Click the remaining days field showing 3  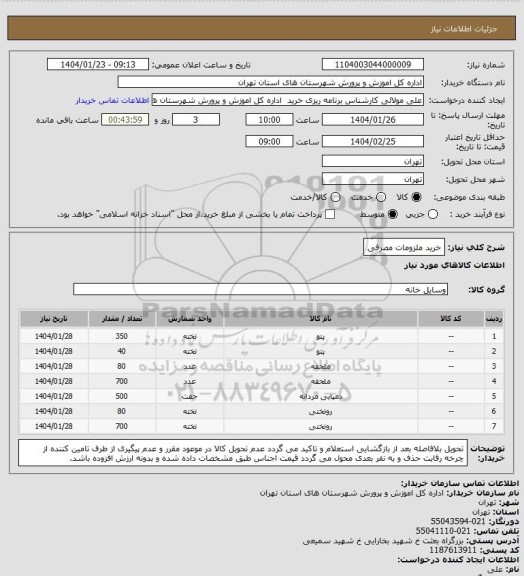(x=196, y=120)
